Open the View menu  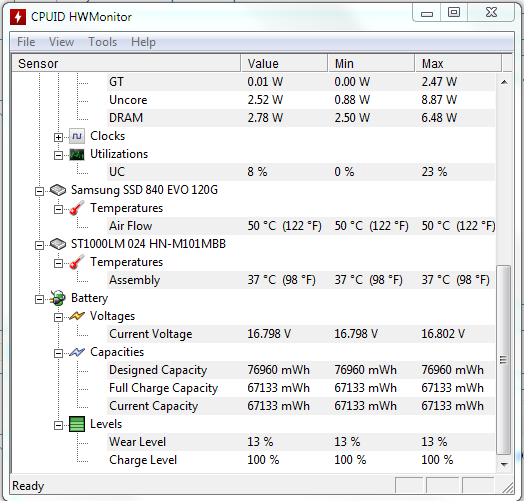tap(61, 42)
